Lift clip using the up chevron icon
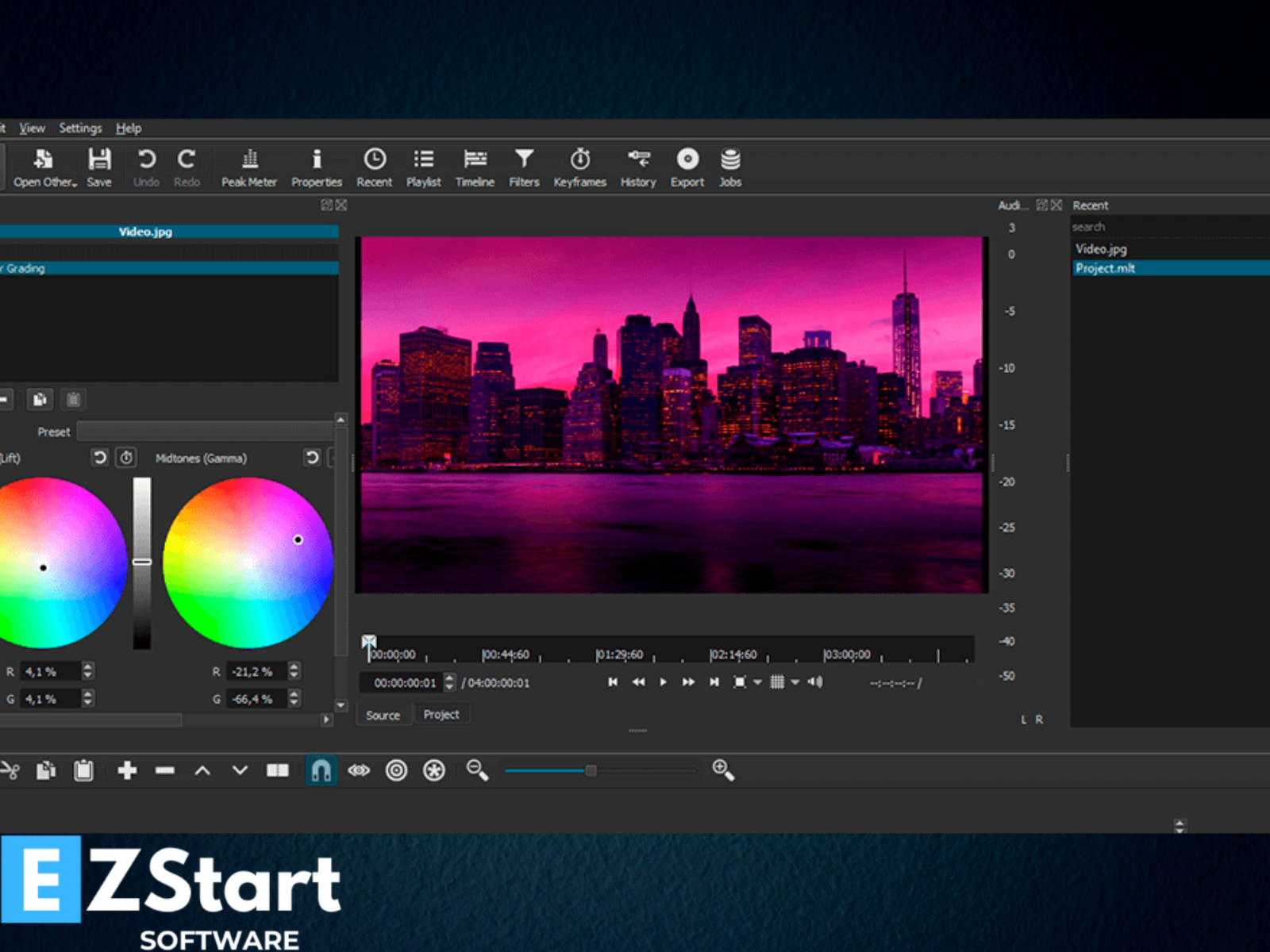Screen dimensions: 1270x952 [202, 770]
